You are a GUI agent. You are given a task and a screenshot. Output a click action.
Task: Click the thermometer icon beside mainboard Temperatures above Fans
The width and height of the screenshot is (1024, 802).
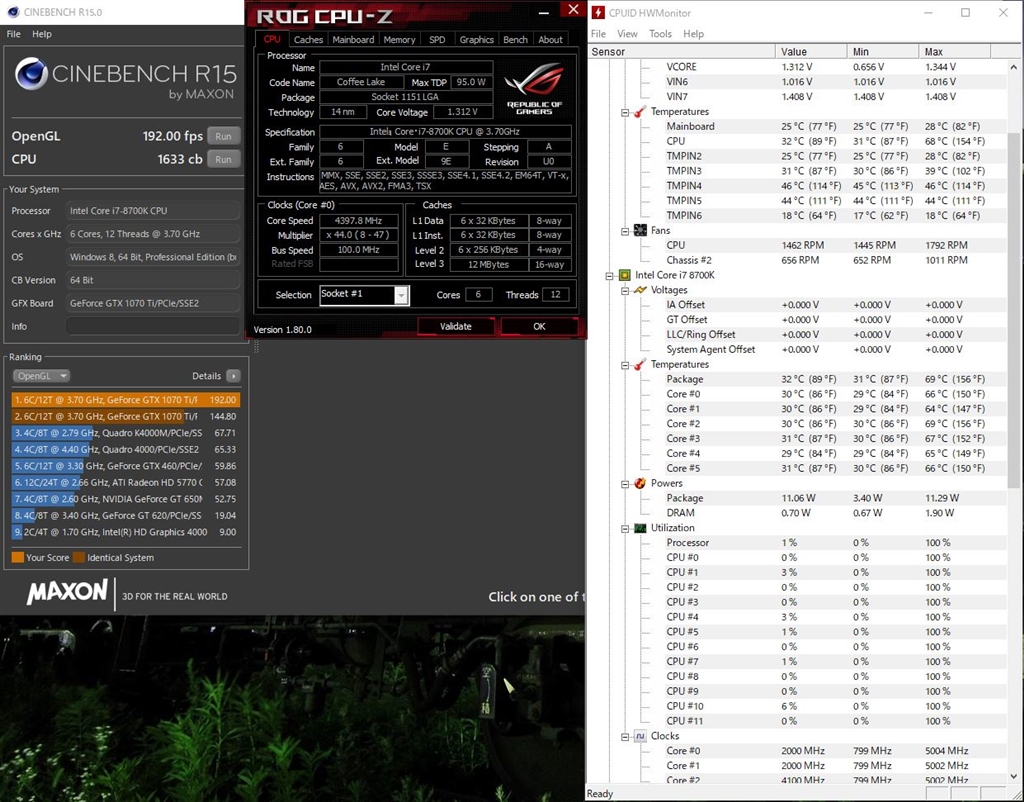click(639, 112)
